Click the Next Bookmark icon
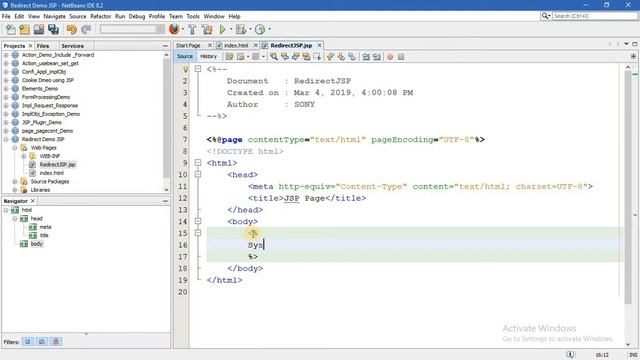The height and width of the screenshot is (360, 640). 341,57
